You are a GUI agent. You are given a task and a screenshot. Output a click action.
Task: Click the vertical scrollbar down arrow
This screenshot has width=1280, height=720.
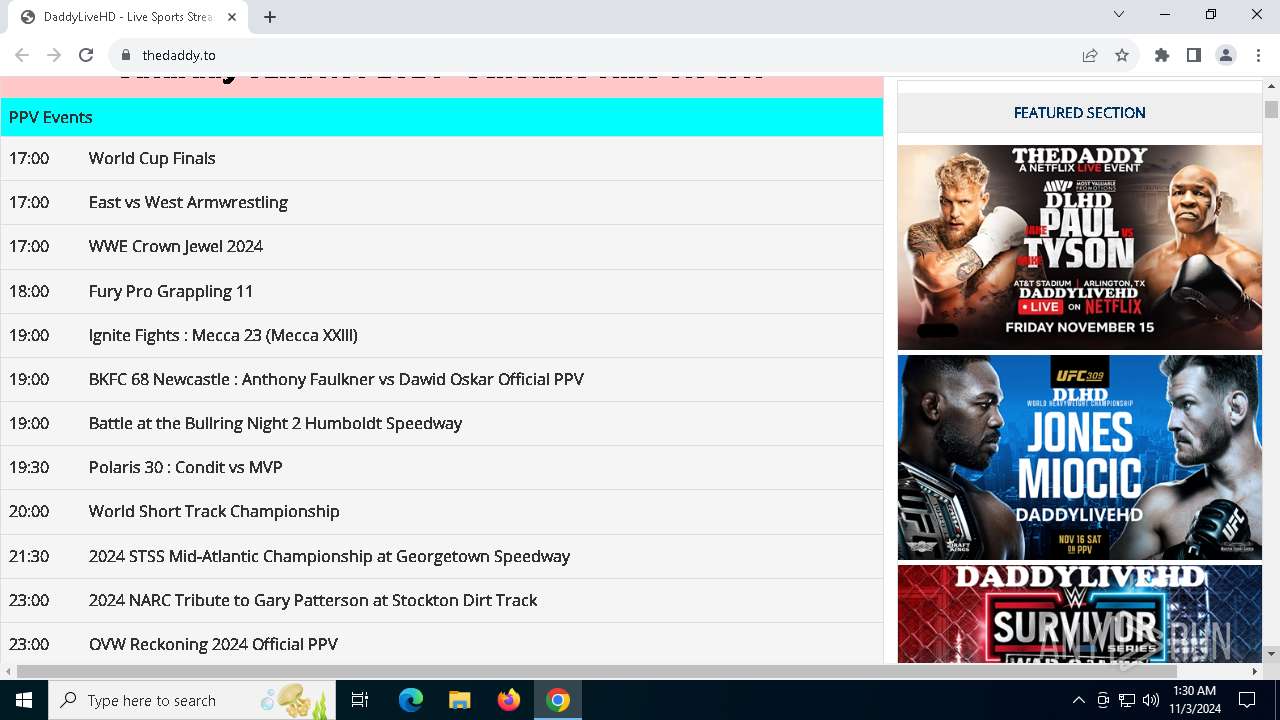(1271, 654)
